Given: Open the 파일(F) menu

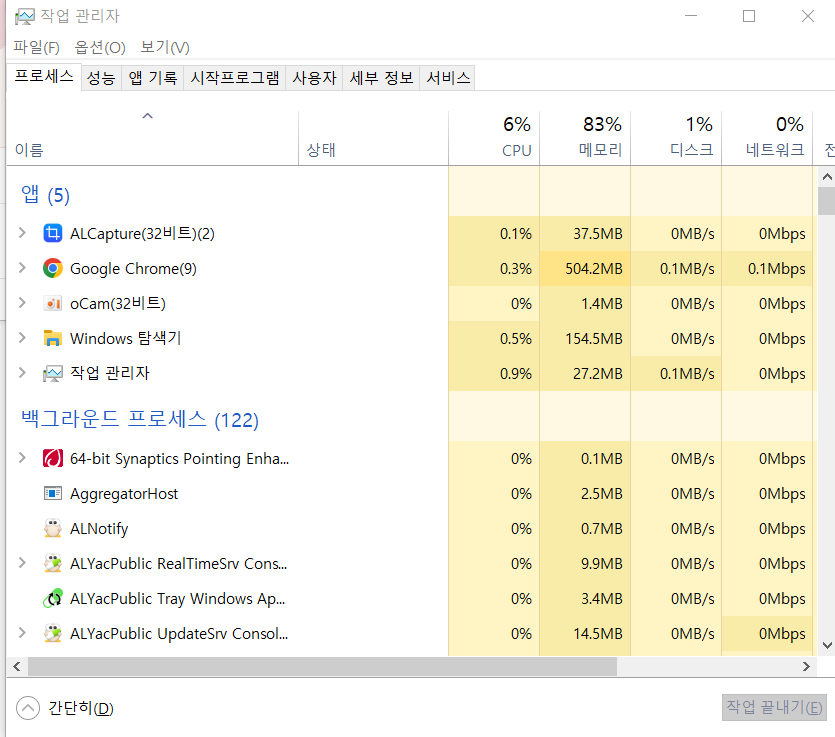Looking at the screenshot, I should point(36,47).
